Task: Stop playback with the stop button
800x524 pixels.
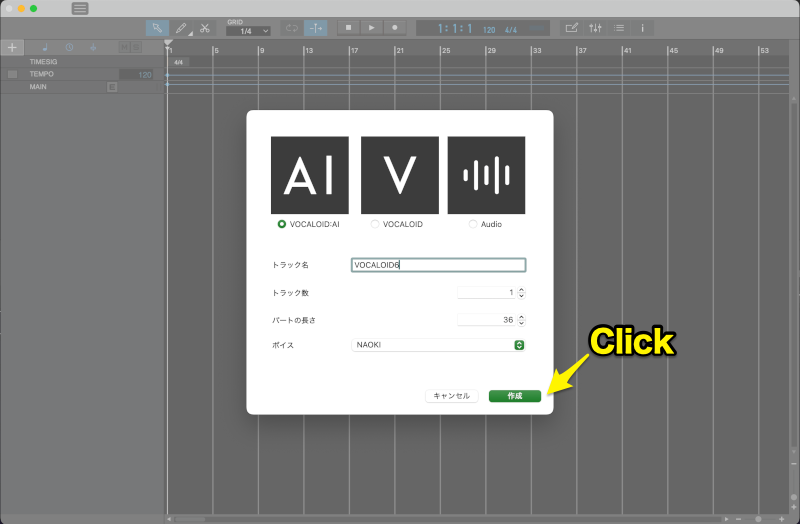Action: pos(348,28)
